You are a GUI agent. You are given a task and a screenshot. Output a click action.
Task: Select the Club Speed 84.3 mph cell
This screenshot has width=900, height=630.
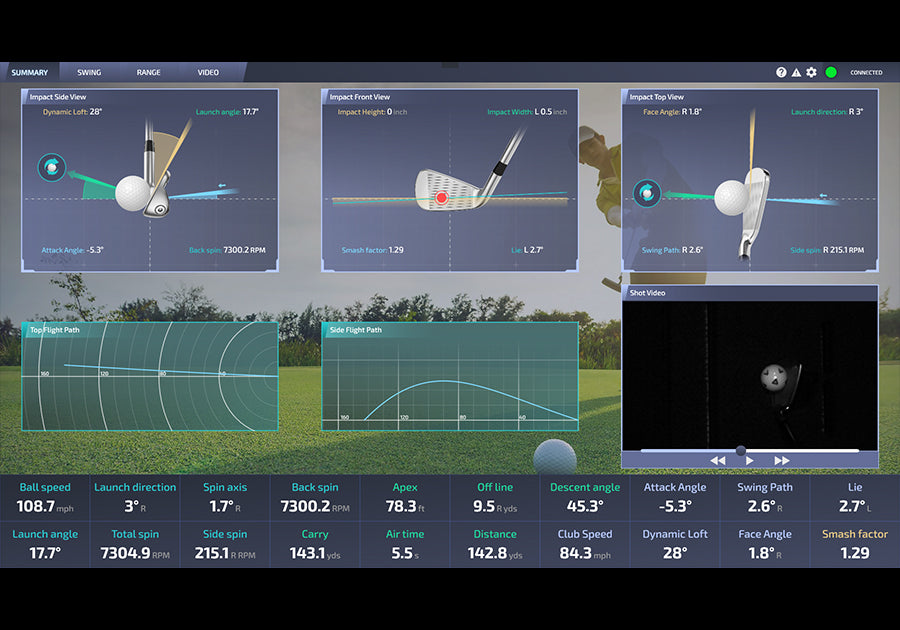(x=585, y=545)
